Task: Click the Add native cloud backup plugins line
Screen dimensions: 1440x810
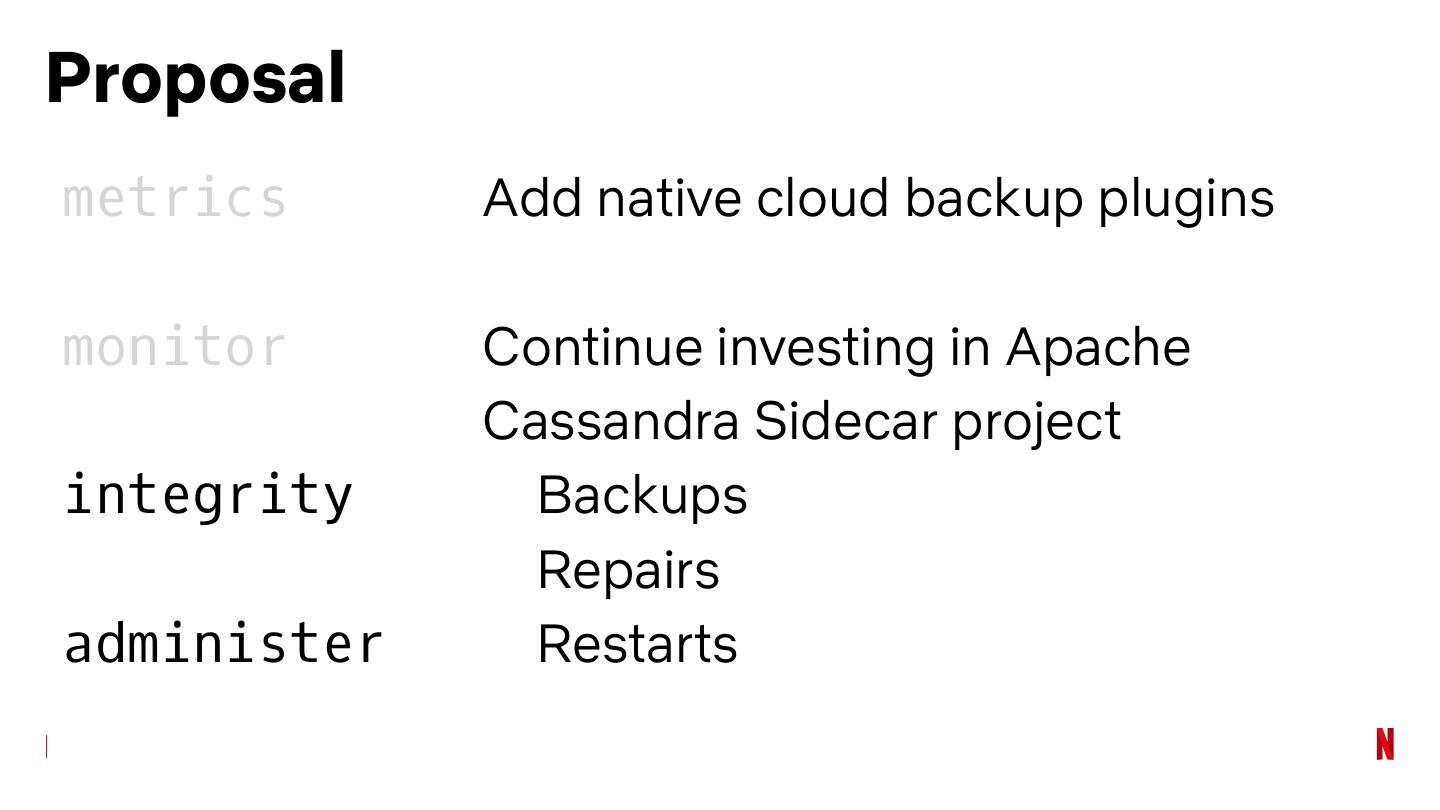Action: pos(878,198)
